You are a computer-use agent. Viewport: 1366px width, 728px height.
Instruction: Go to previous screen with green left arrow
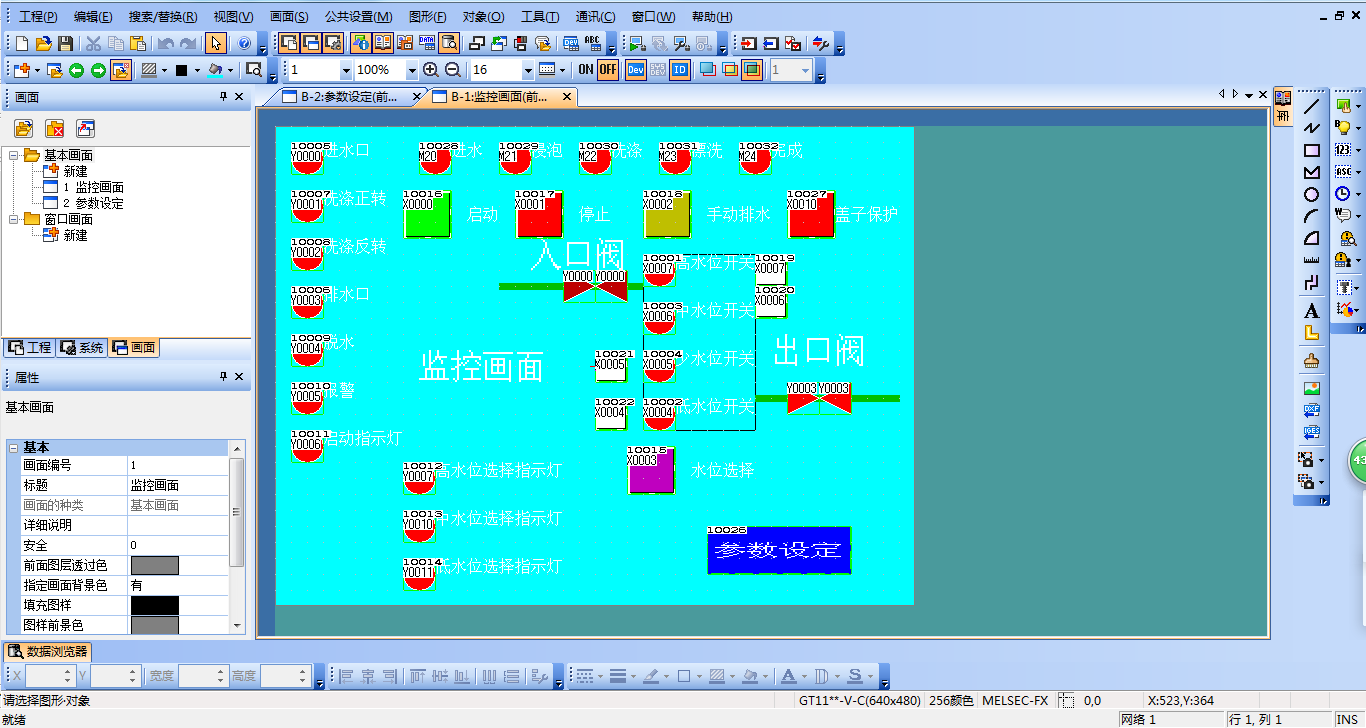pyautogui.click(x=76, y=70)
